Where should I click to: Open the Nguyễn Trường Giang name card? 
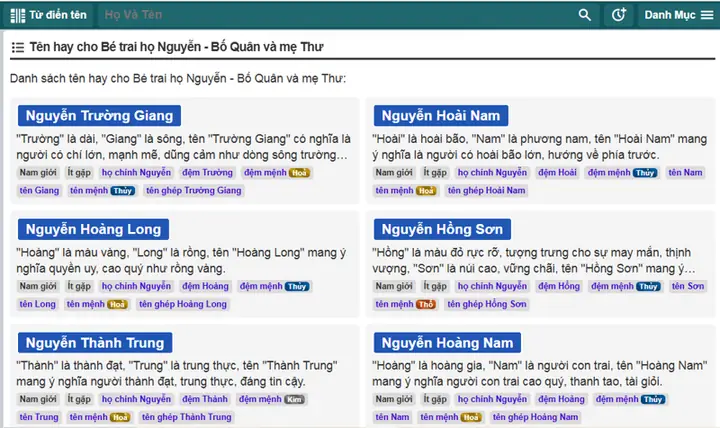point(99,116)
